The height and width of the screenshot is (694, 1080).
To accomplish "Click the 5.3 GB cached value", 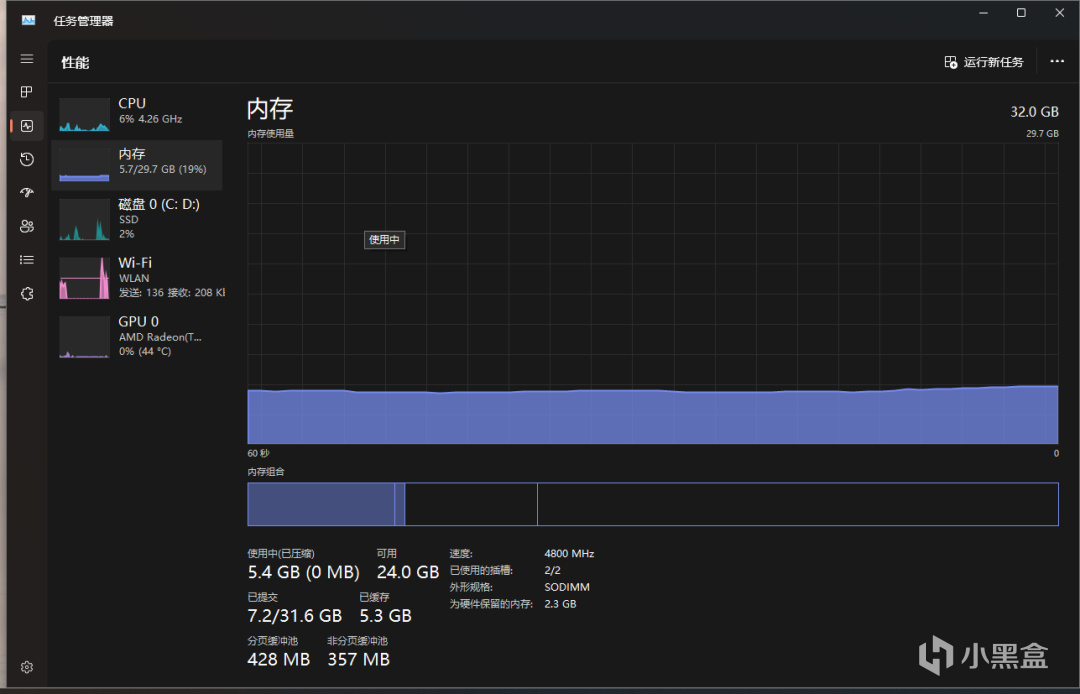I will (x=385, y=616).
